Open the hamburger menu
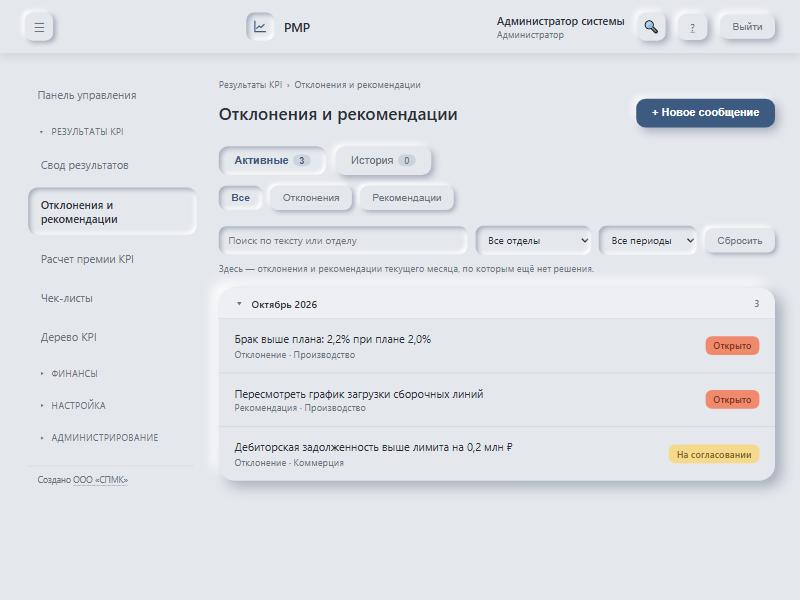Viewport: 800px width, 600px height. coord(39,27)
